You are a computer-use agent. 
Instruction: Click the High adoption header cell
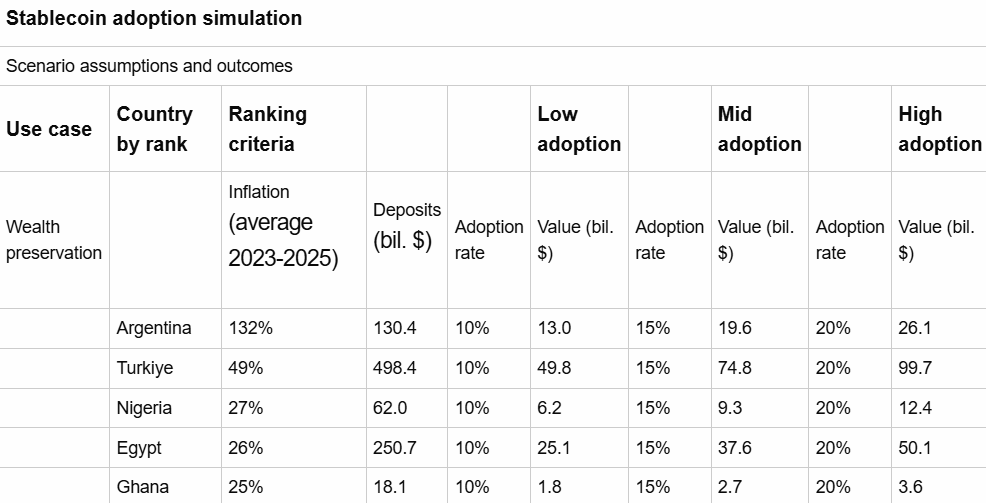click(939, 129)
